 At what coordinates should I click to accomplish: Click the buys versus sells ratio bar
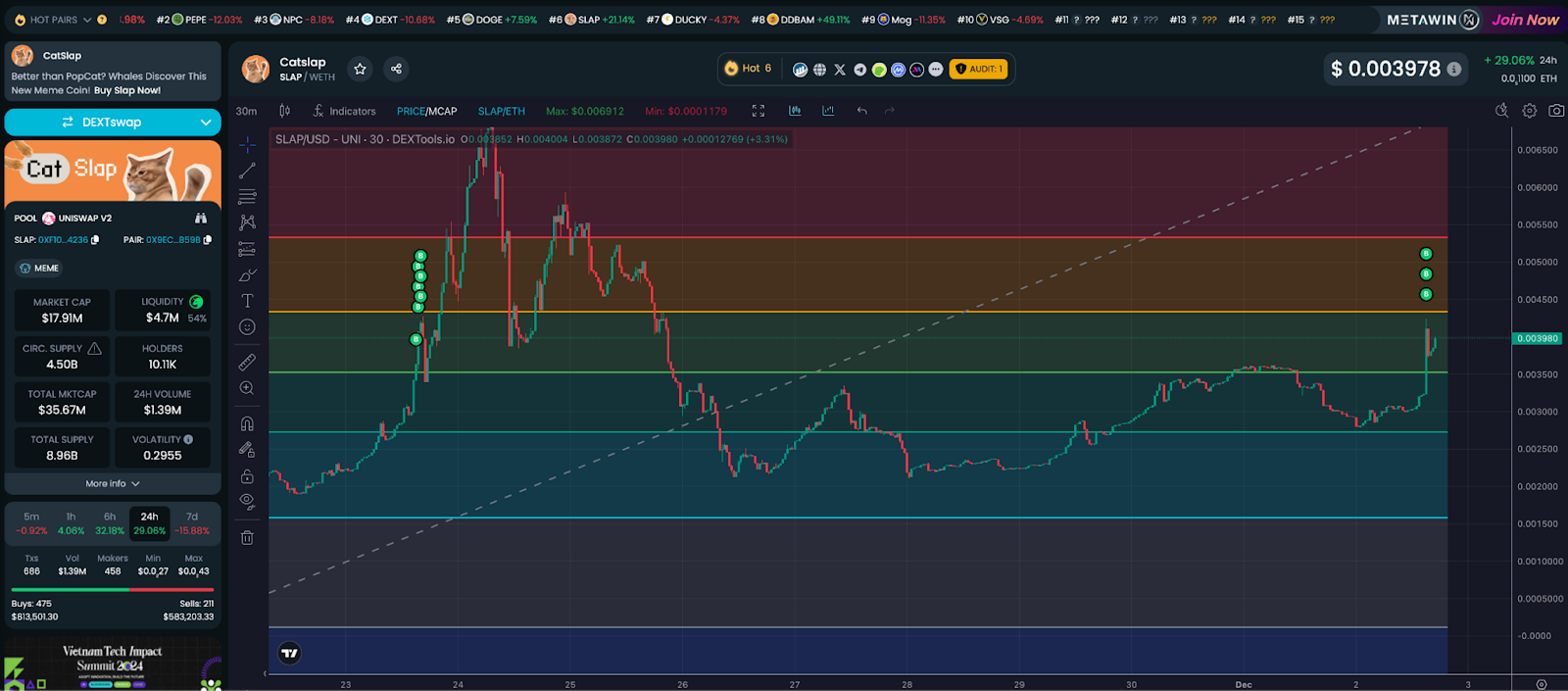113,589
